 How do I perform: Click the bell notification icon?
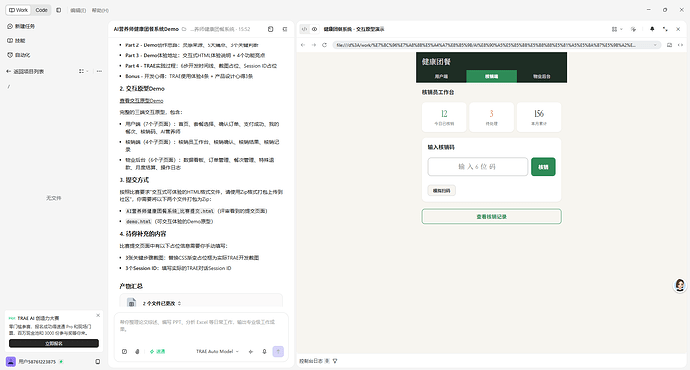652,29
